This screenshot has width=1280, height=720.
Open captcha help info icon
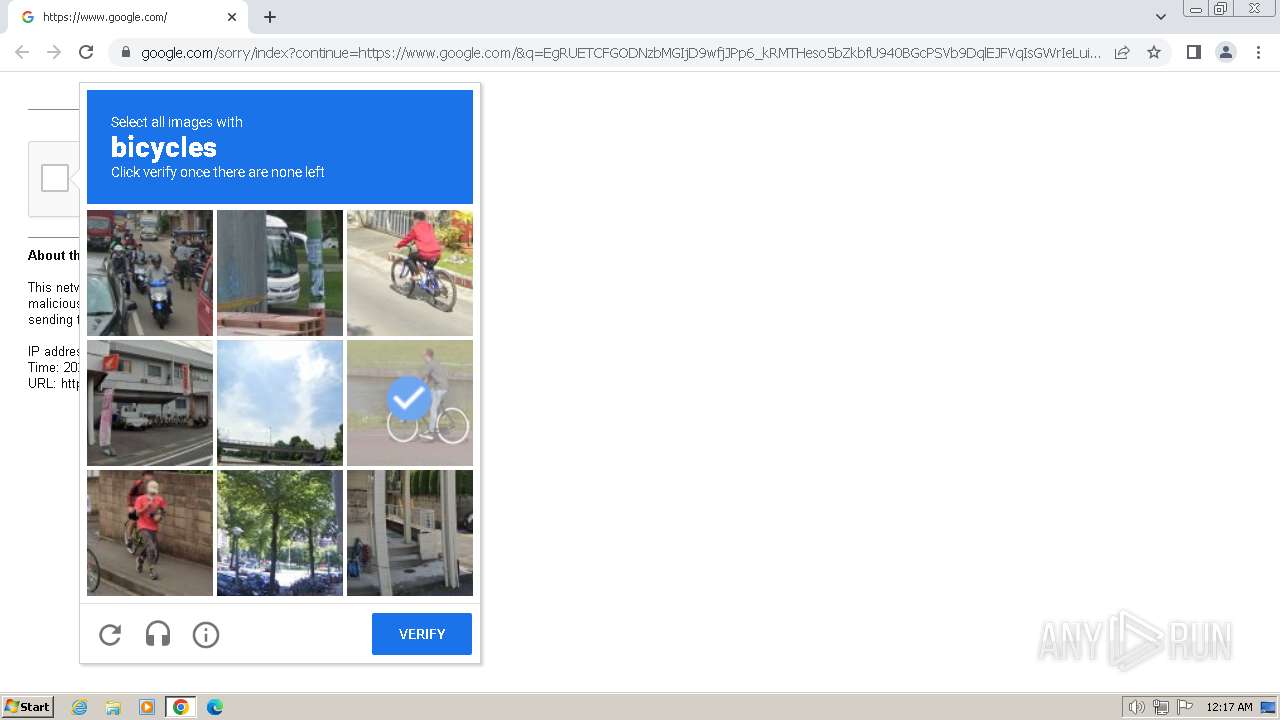[206, 634]
